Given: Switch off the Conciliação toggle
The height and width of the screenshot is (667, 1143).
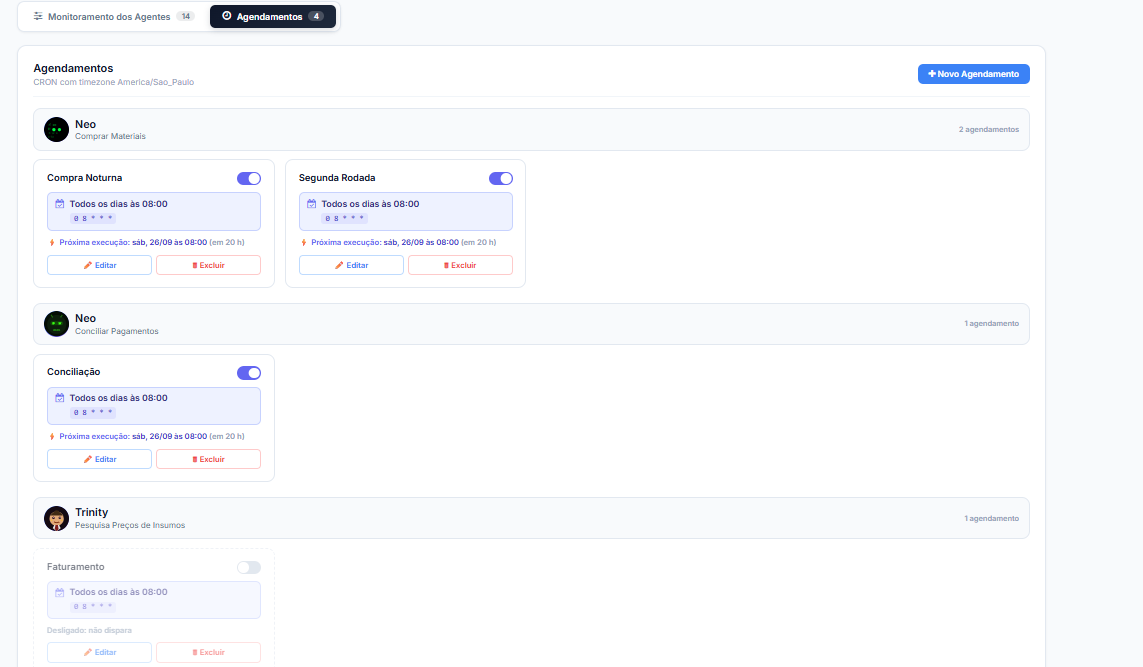Looking at the screenshot, I should click(x=249, y=373).
